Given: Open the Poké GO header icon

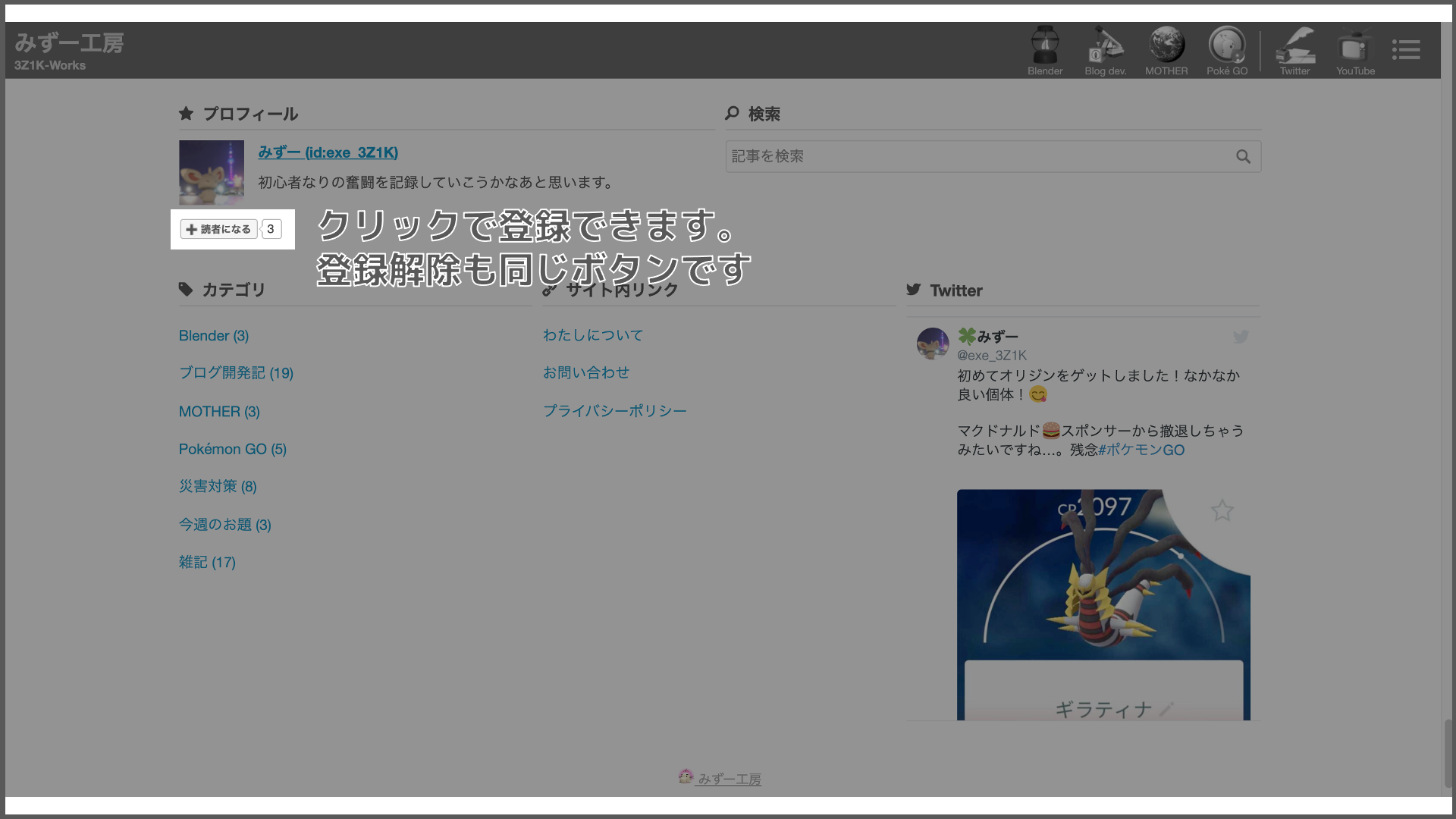Looking at the screenshot, I should (1227, 50).
